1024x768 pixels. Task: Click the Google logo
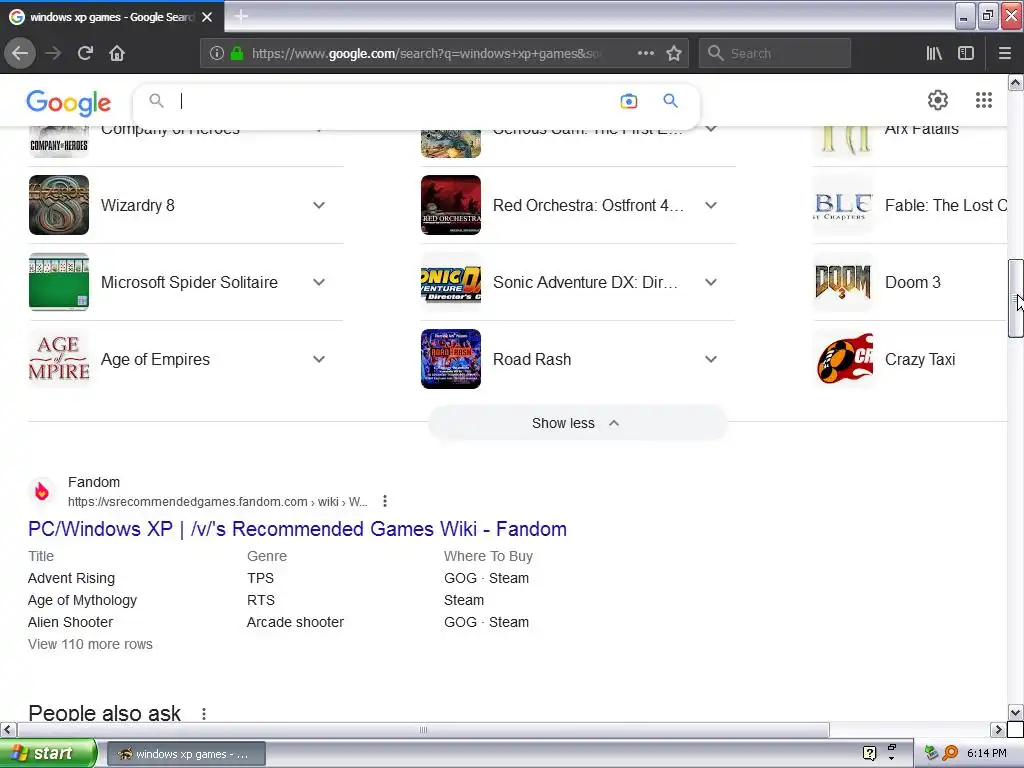tap(69, 103)
